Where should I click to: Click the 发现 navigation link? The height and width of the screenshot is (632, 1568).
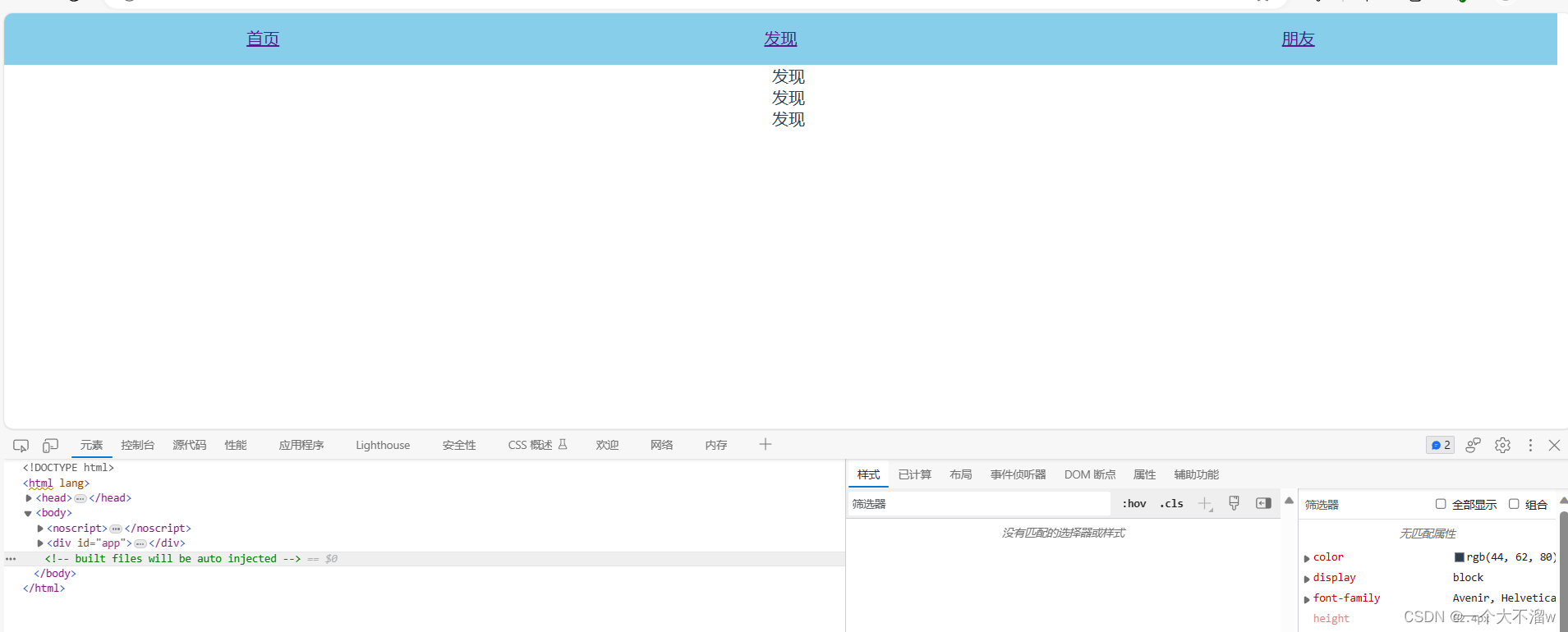780,39
